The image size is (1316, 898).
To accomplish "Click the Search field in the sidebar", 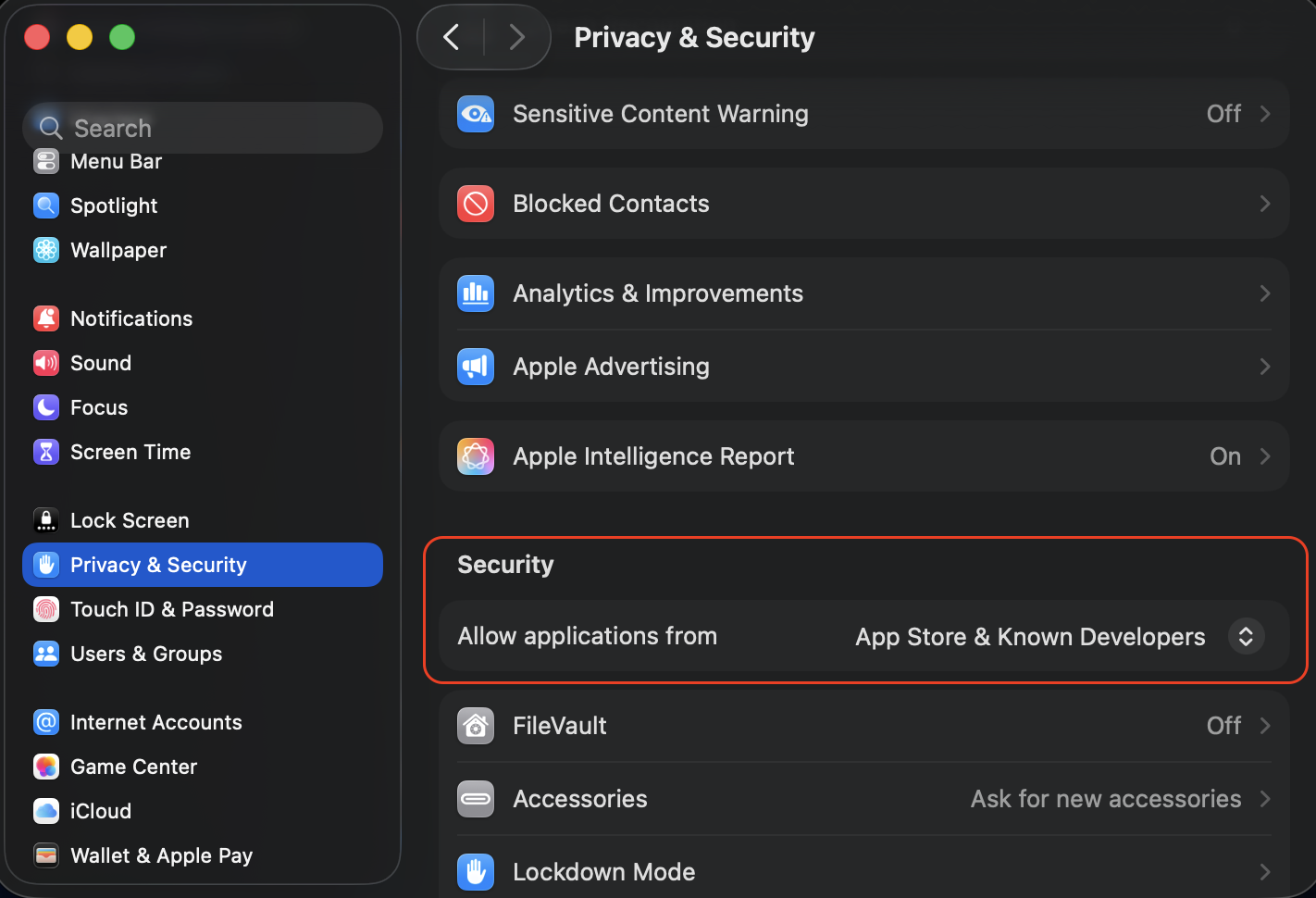I will click(203, 128).
